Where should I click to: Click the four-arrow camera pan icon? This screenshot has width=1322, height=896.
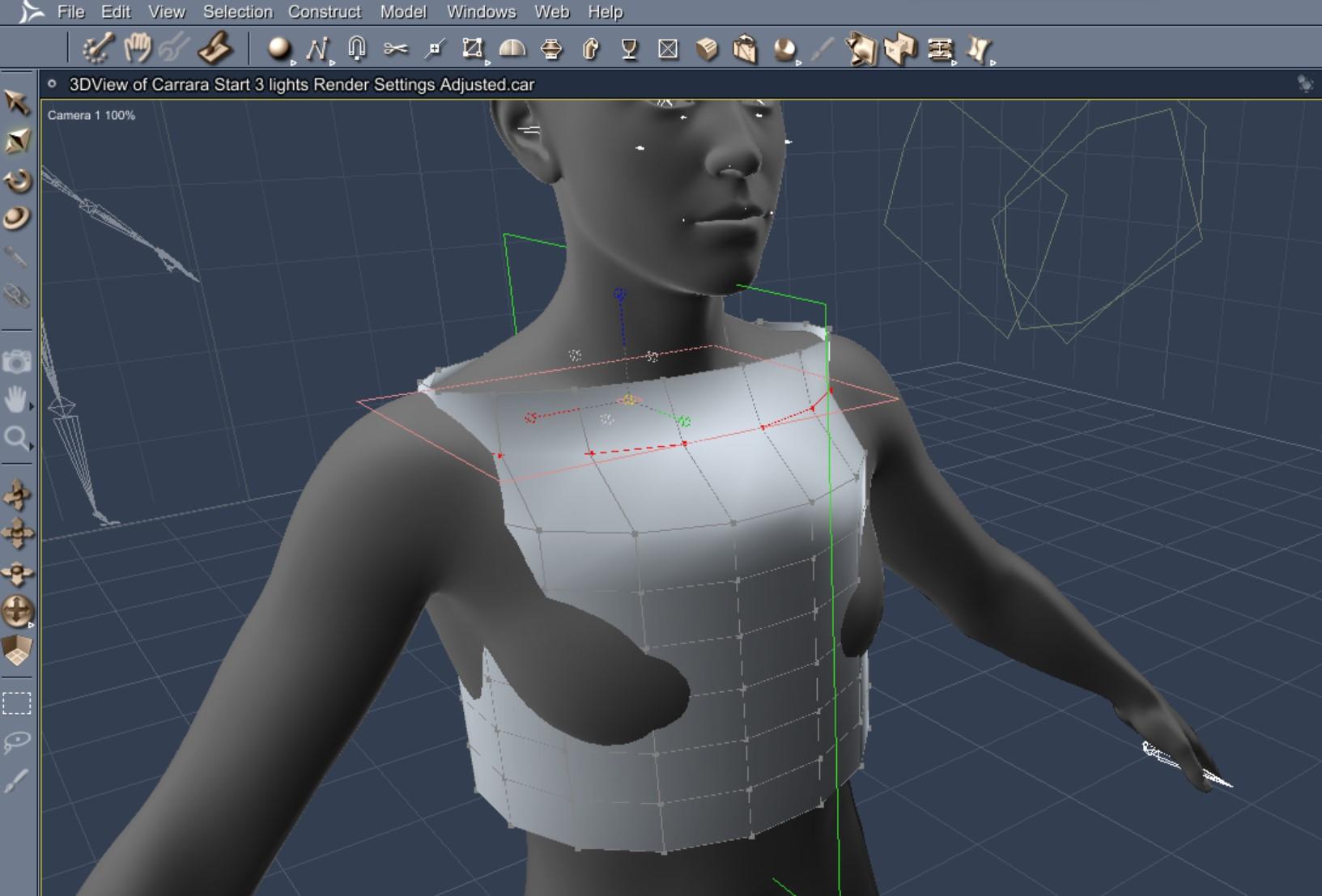tap(17, 533)
